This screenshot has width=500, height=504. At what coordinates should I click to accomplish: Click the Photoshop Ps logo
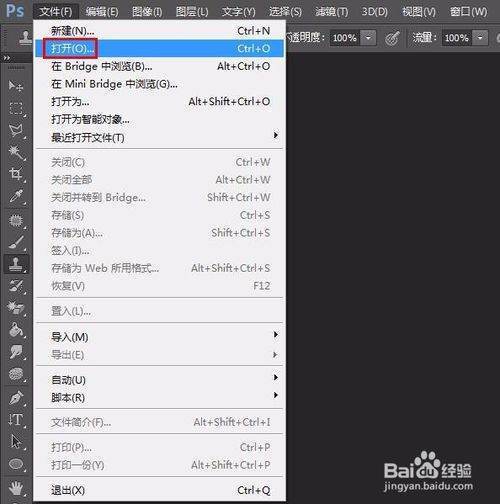15,11
